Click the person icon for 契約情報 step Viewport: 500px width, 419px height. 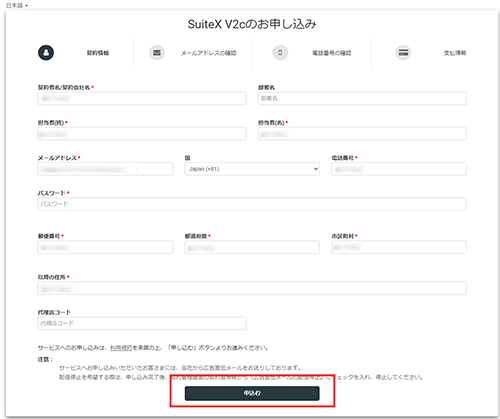click(x=46, y=53)
